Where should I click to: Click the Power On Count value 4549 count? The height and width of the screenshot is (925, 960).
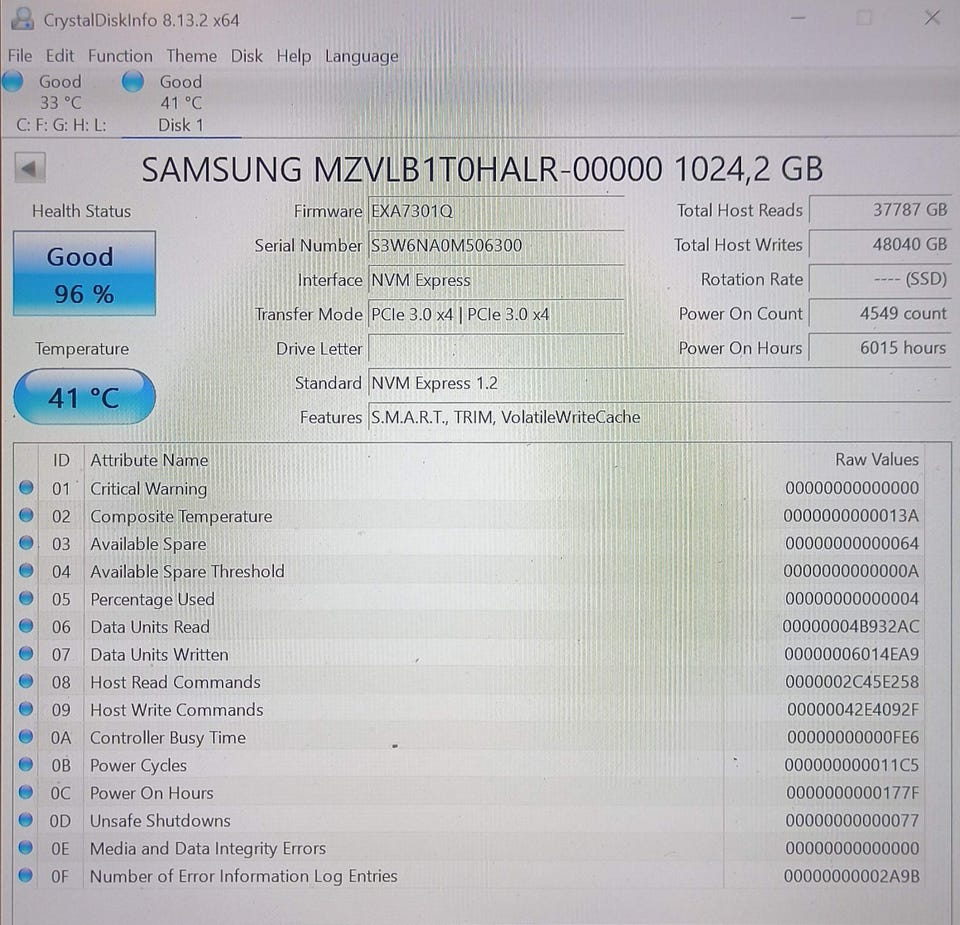tap(879, 313)
